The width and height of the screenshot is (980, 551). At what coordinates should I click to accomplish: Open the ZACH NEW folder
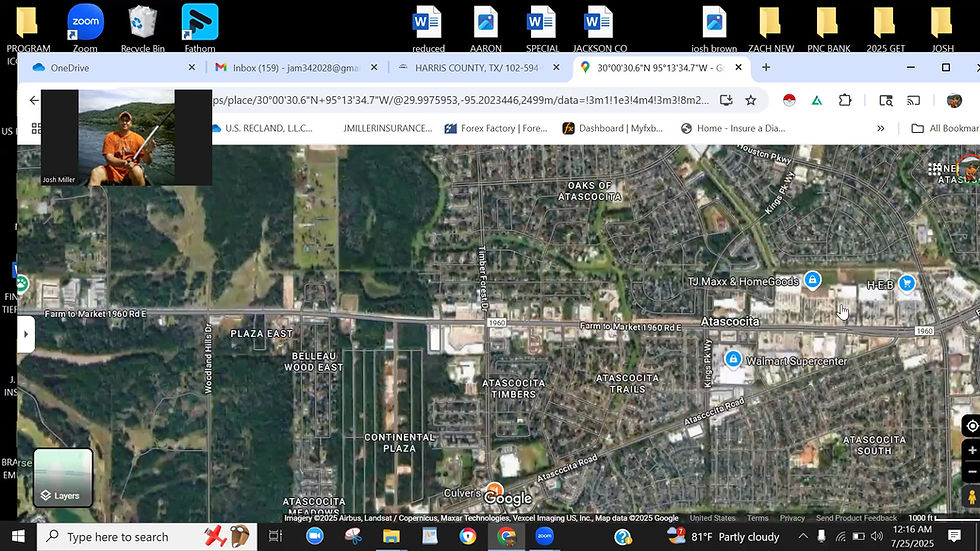click(x=771, y=28)
